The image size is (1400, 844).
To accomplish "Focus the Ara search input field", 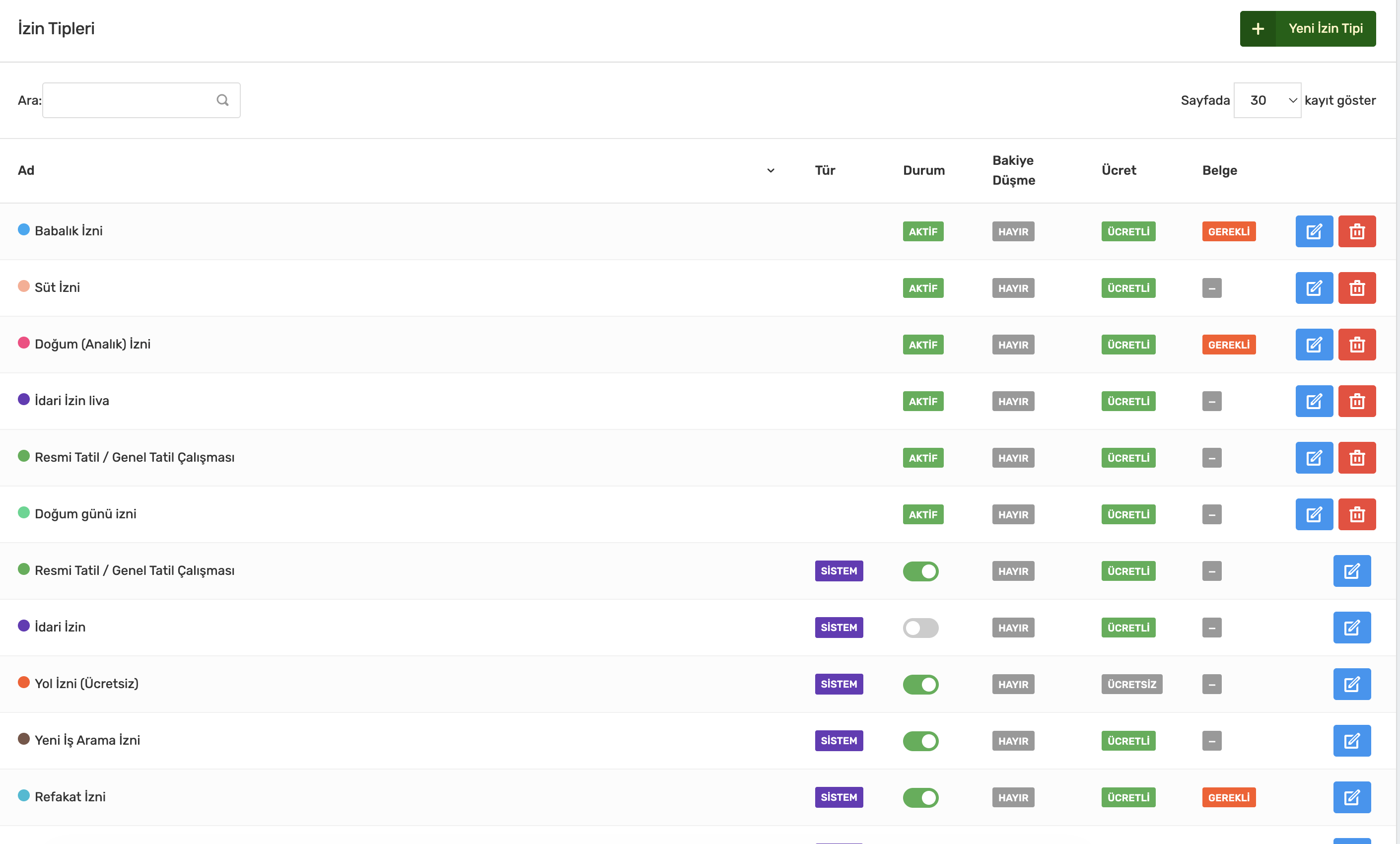I will click(x=141, y=101).
